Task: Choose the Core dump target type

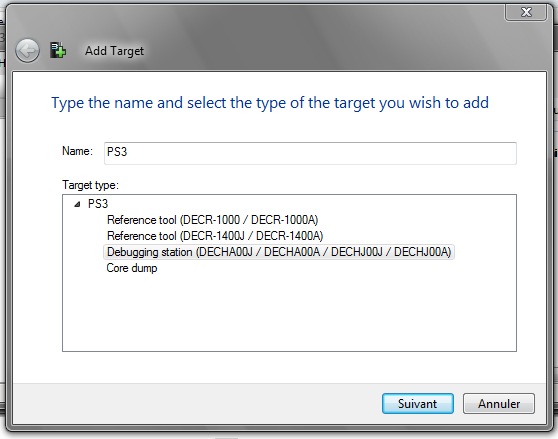Action: [132, 268]
